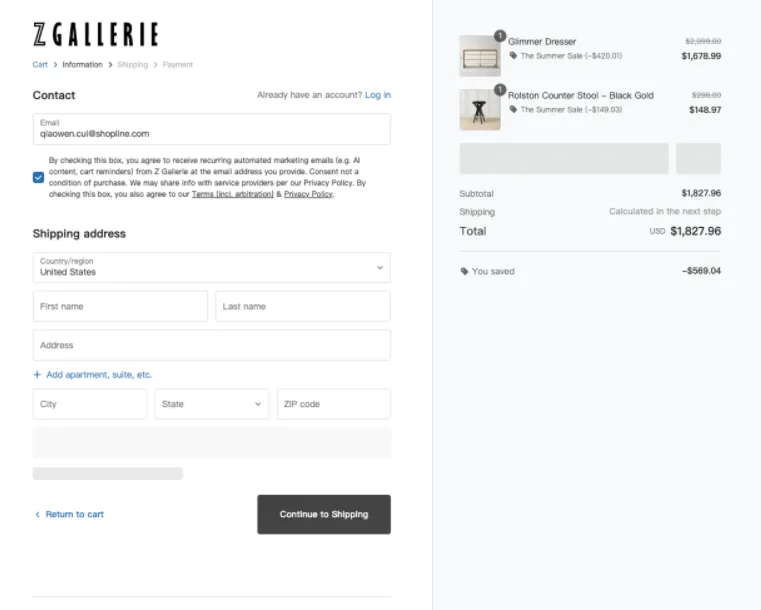This screenshot has height=610, width=761.
Task: Uncheck the marketing emails consent checkbox
Action: 38,177
